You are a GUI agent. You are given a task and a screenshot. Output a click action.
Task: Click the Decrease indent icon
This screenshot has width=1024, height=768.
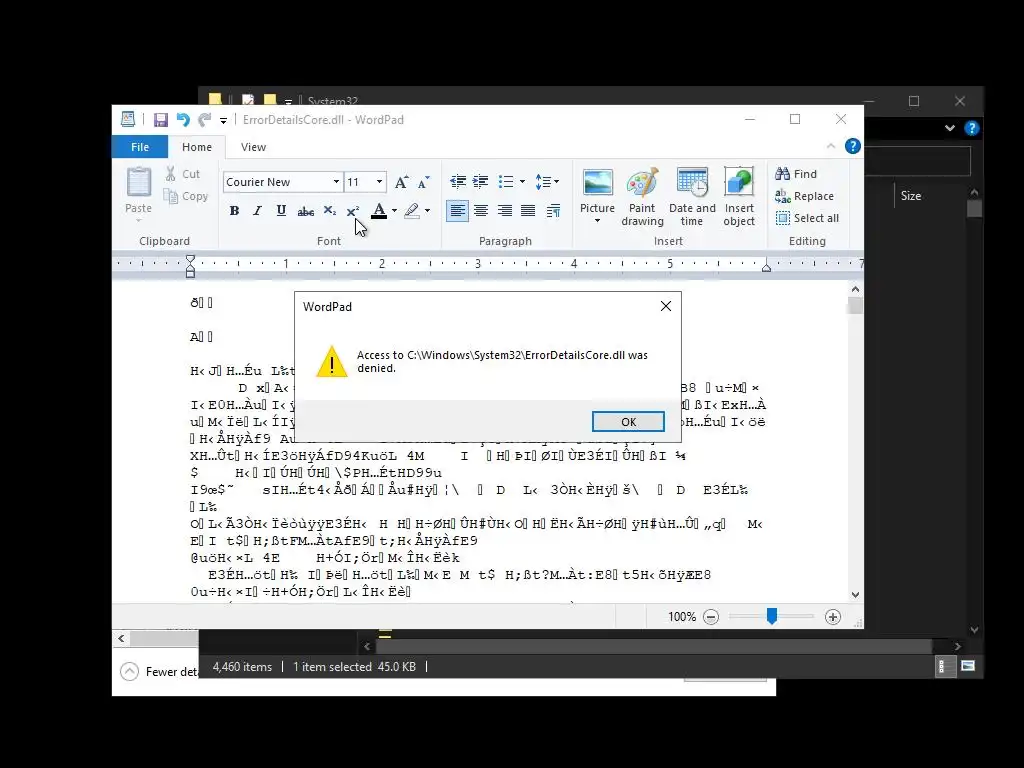point(458,182)
